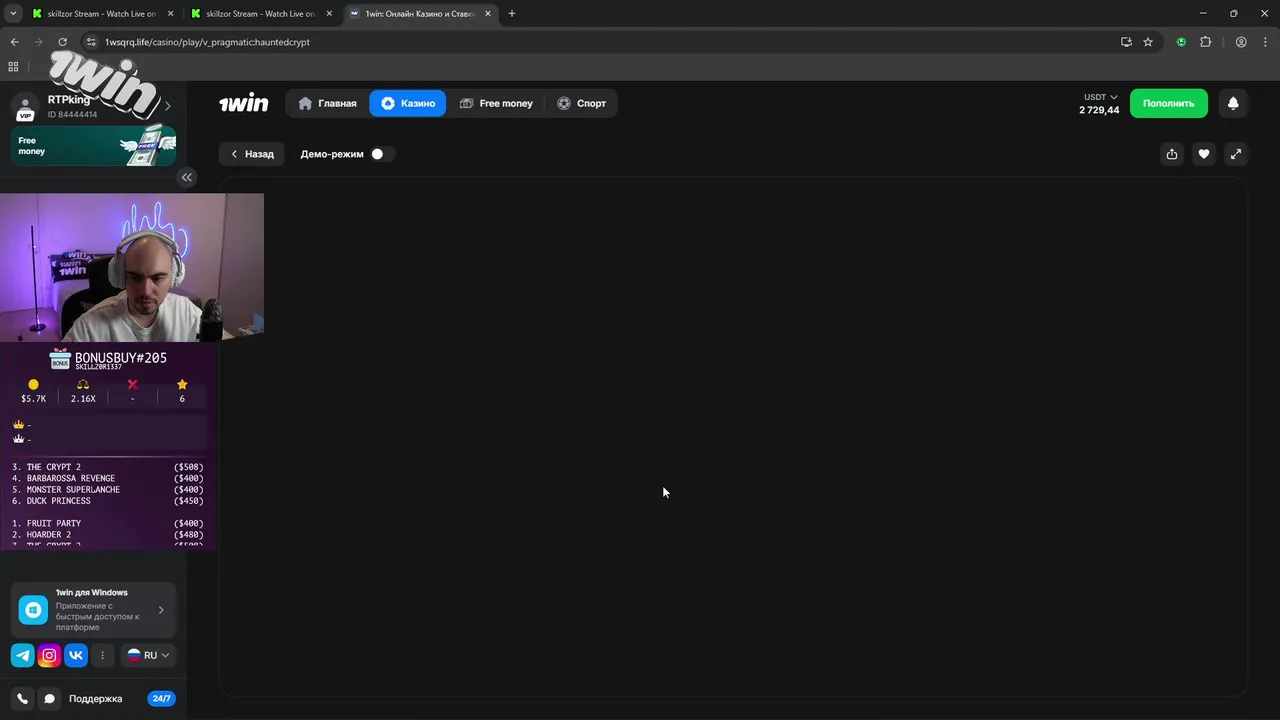The width and height of the screenshot is (1280, 720).
Task: Click the green Пополнить button
Action: coord(1169,103)
